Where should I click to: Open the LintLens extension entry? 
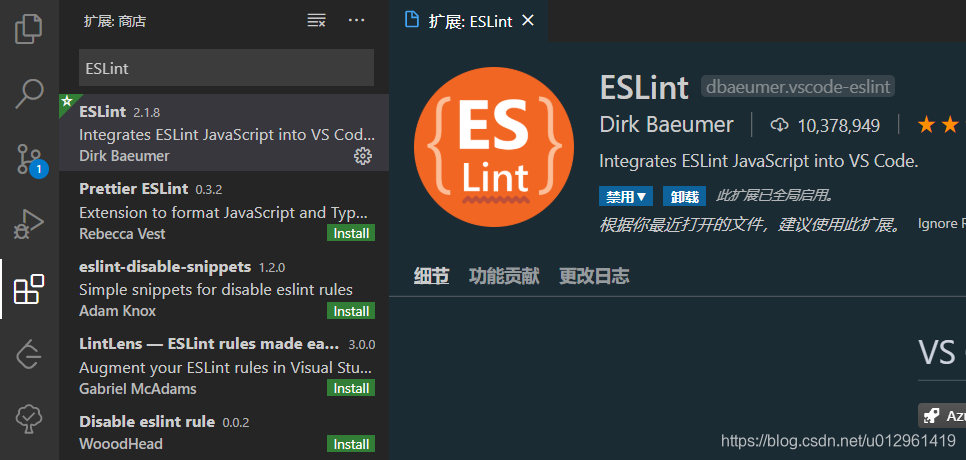(x=224, y=365)
